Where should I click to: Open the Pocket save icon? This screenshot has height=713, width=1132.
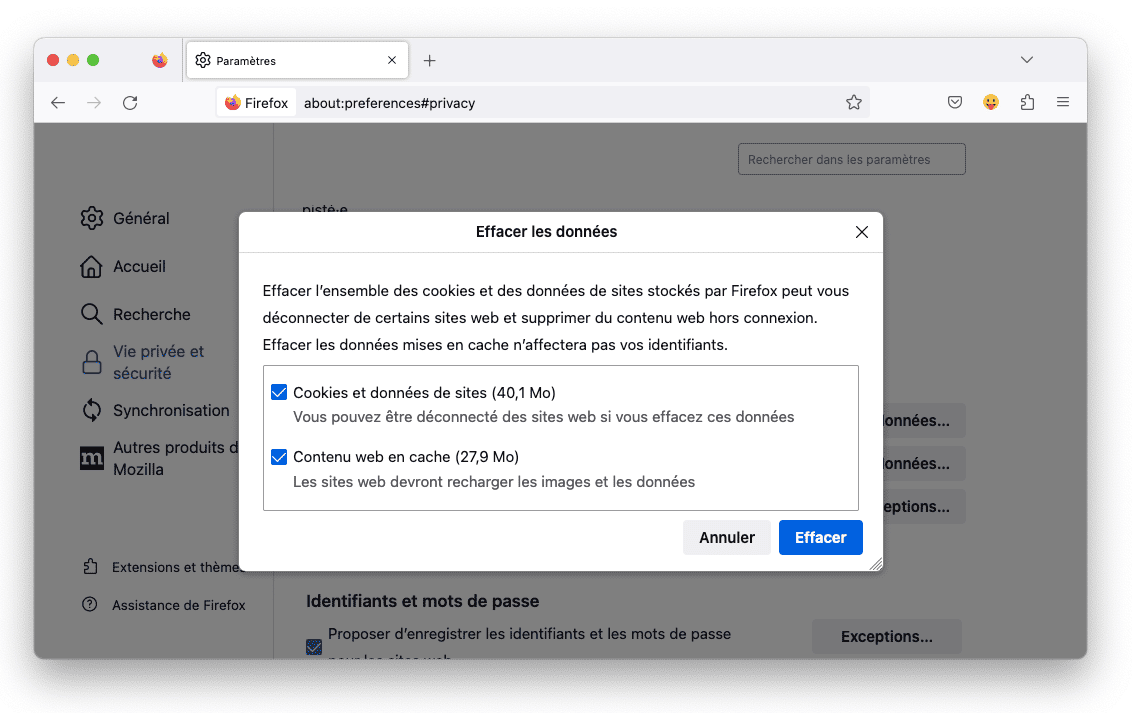[955, 103]
